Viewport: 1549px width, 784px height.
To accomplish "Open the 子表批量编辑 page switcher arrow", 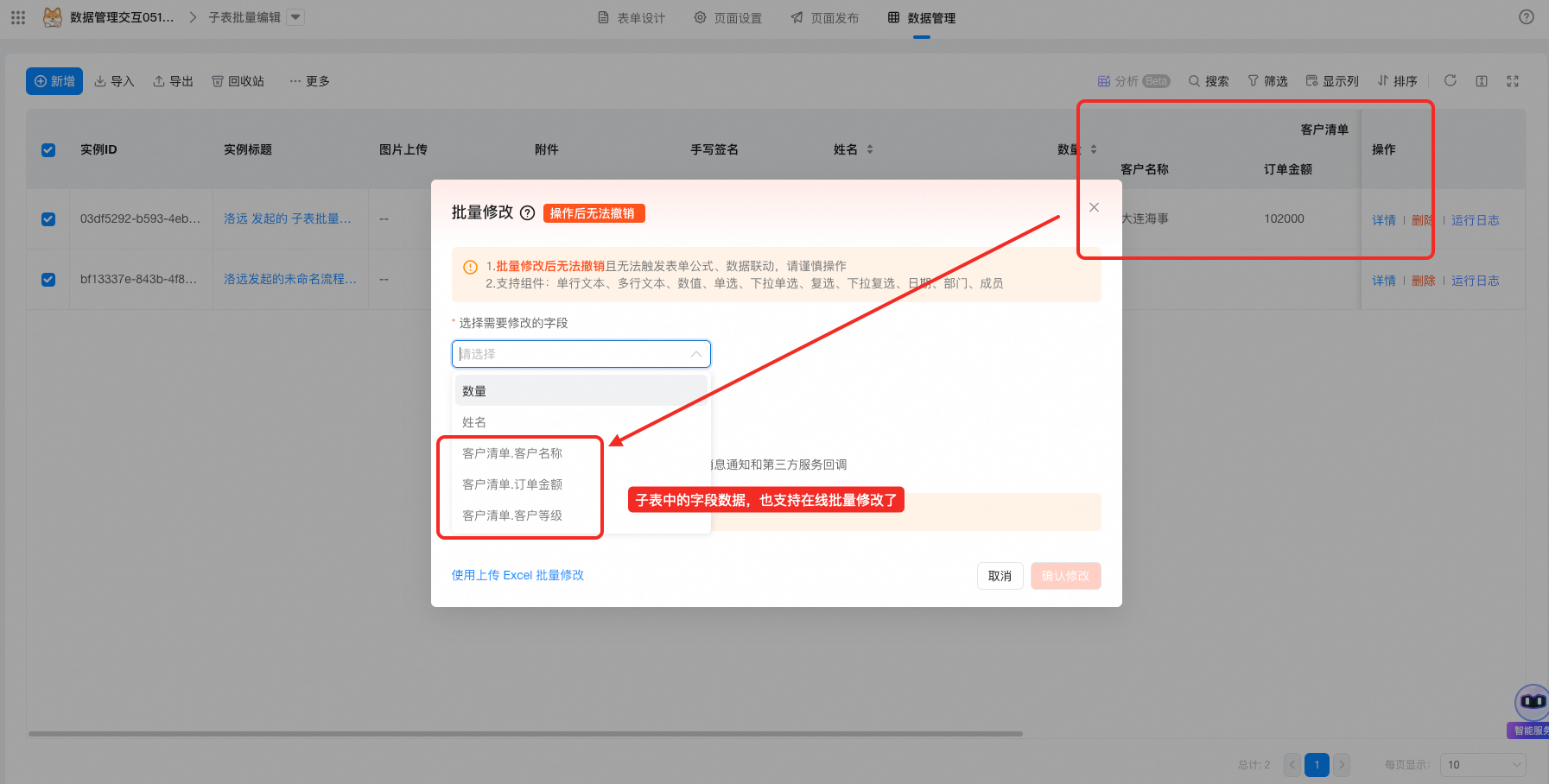I will pos(295,17).
